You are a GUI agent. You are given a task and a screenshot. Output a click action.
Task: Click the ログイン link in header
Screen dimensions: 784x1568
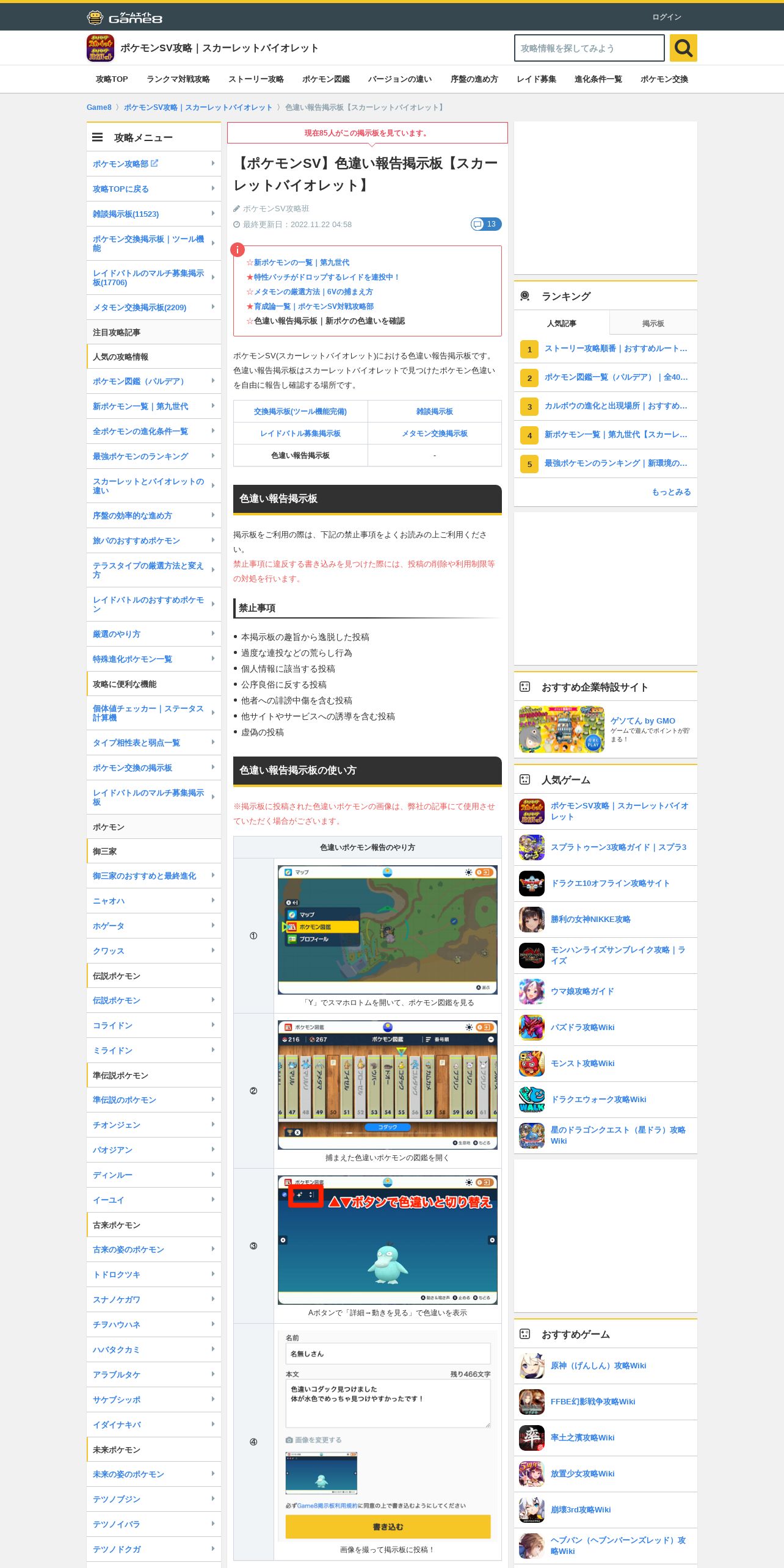click(x=667, y=17)
